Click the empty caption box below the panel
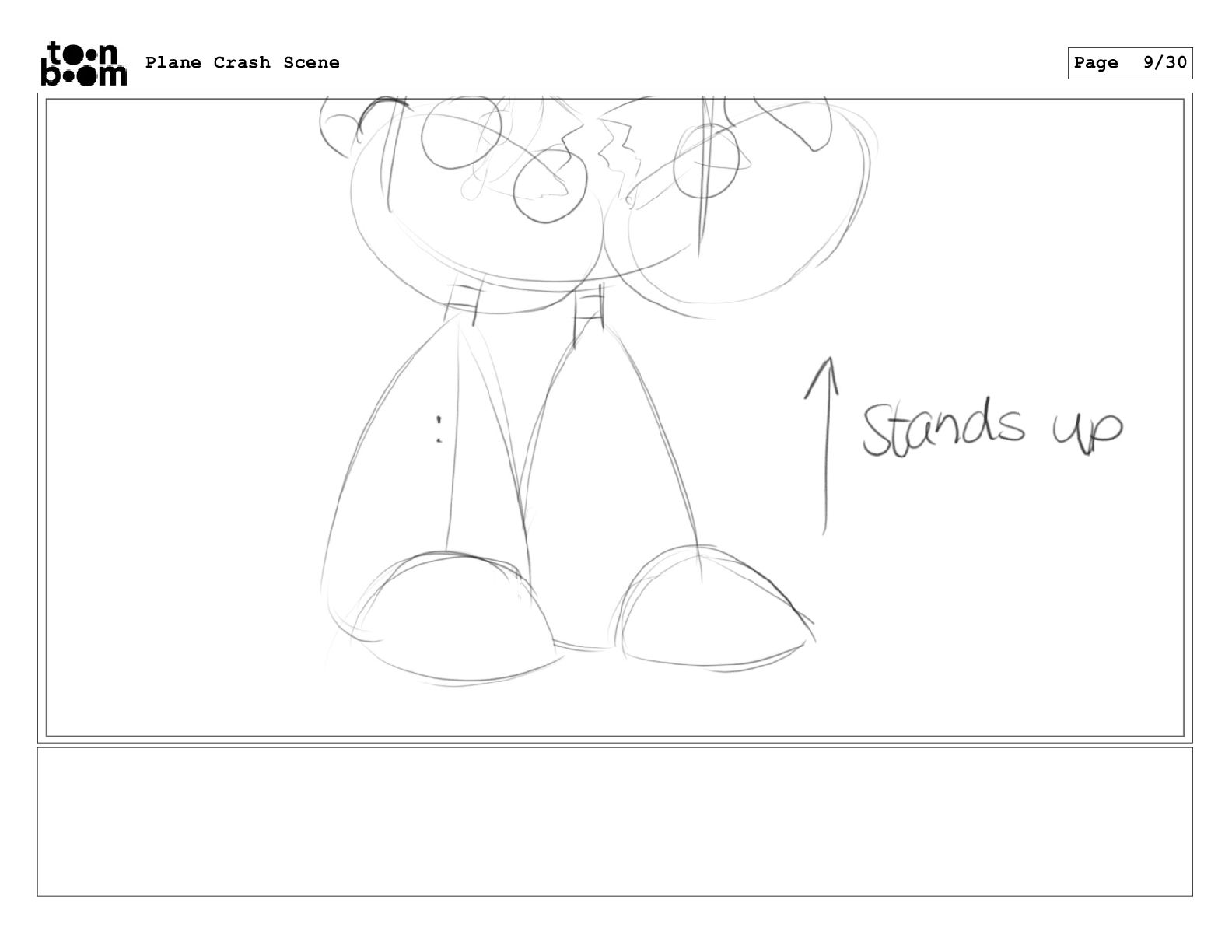The image size is (1232, 952). click(x=614, y=822)
